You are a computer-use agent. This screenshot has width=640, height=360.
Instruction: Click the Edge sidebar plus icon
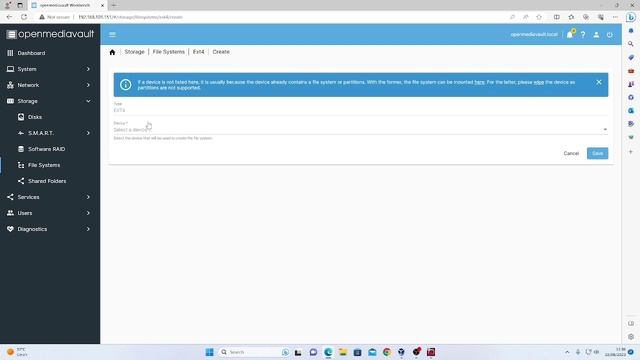631,152
